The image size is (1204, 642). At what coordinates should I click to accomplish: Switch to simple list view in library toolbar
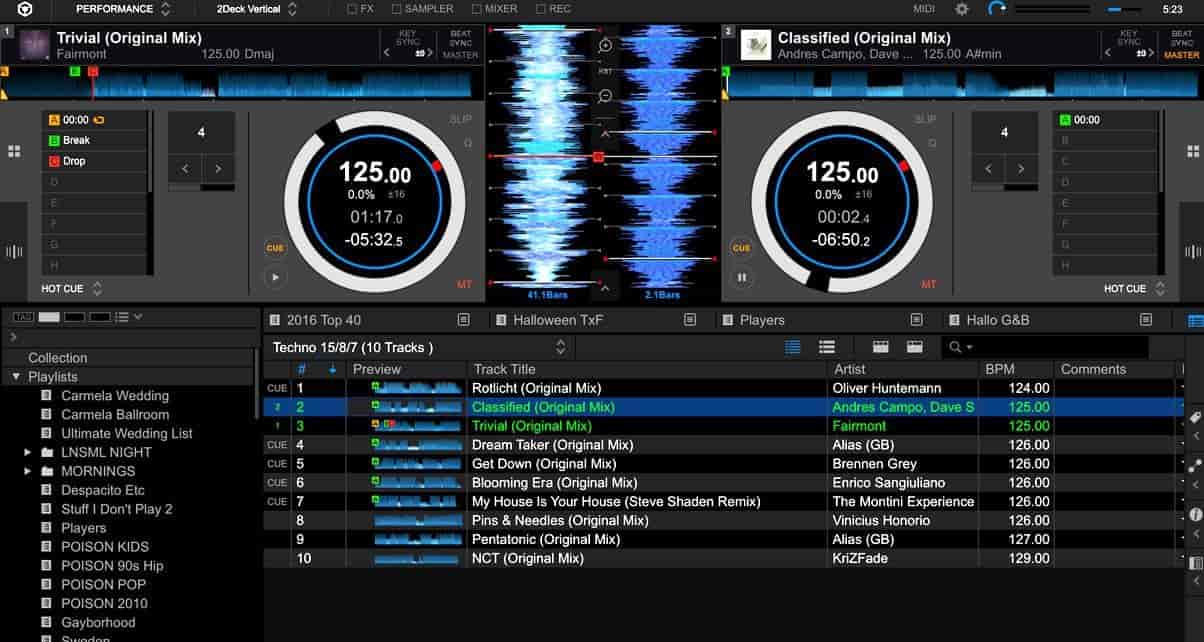[827, 345]
